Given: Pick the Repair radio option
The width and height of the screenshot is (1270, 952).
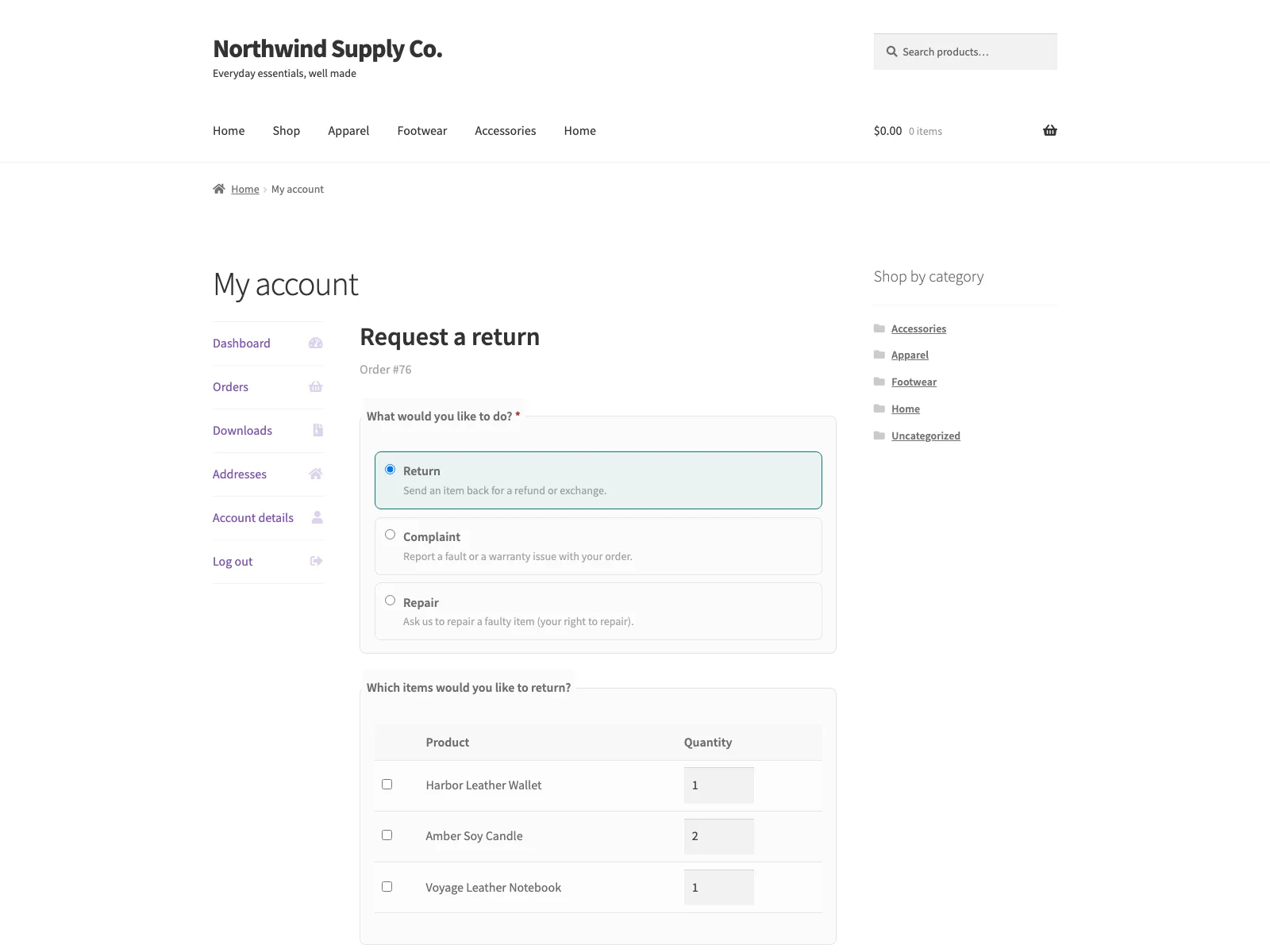Looking at the screenshot, I should (390, 601).
